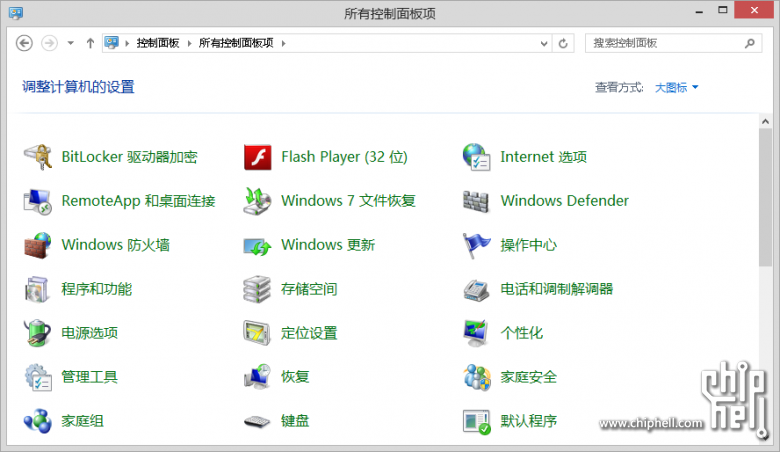Open Internet 选项 text link
The width and height of the screenshot is (780, 452).
click(543, 157)
